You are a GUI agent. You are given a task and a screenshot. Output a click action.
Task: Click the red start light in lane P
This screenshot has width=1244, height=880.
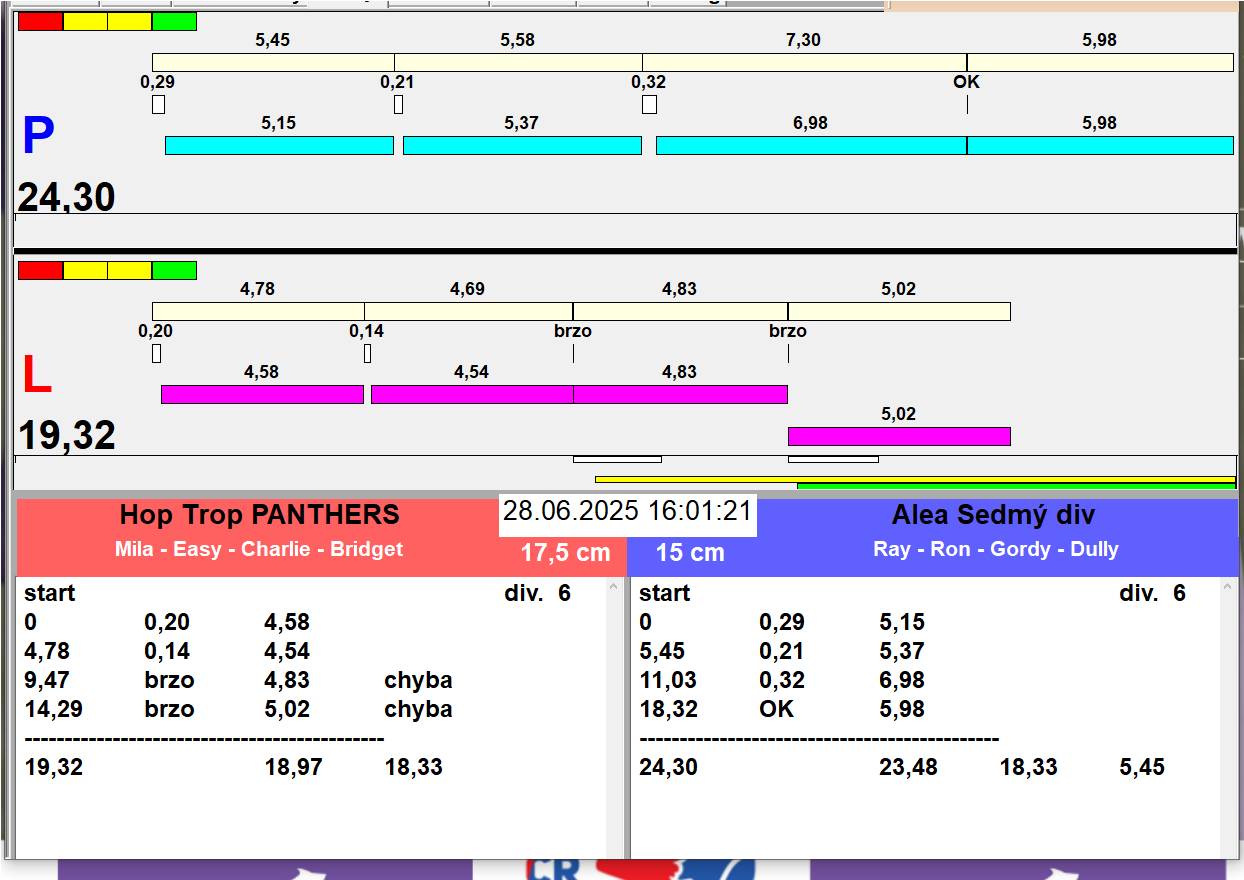tap(40, 22)
